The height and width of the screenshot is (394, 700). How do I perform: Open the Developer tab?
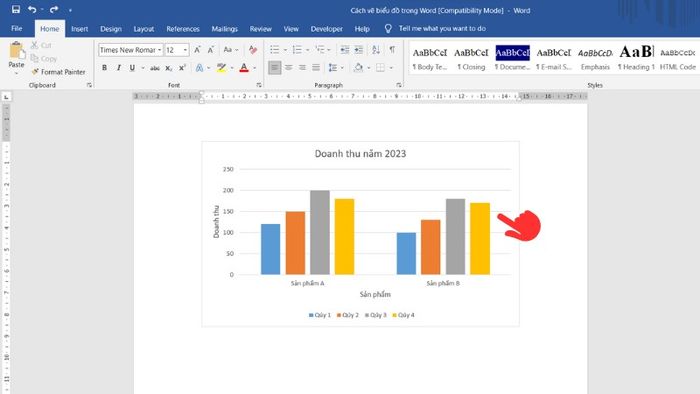coord(326,29)
